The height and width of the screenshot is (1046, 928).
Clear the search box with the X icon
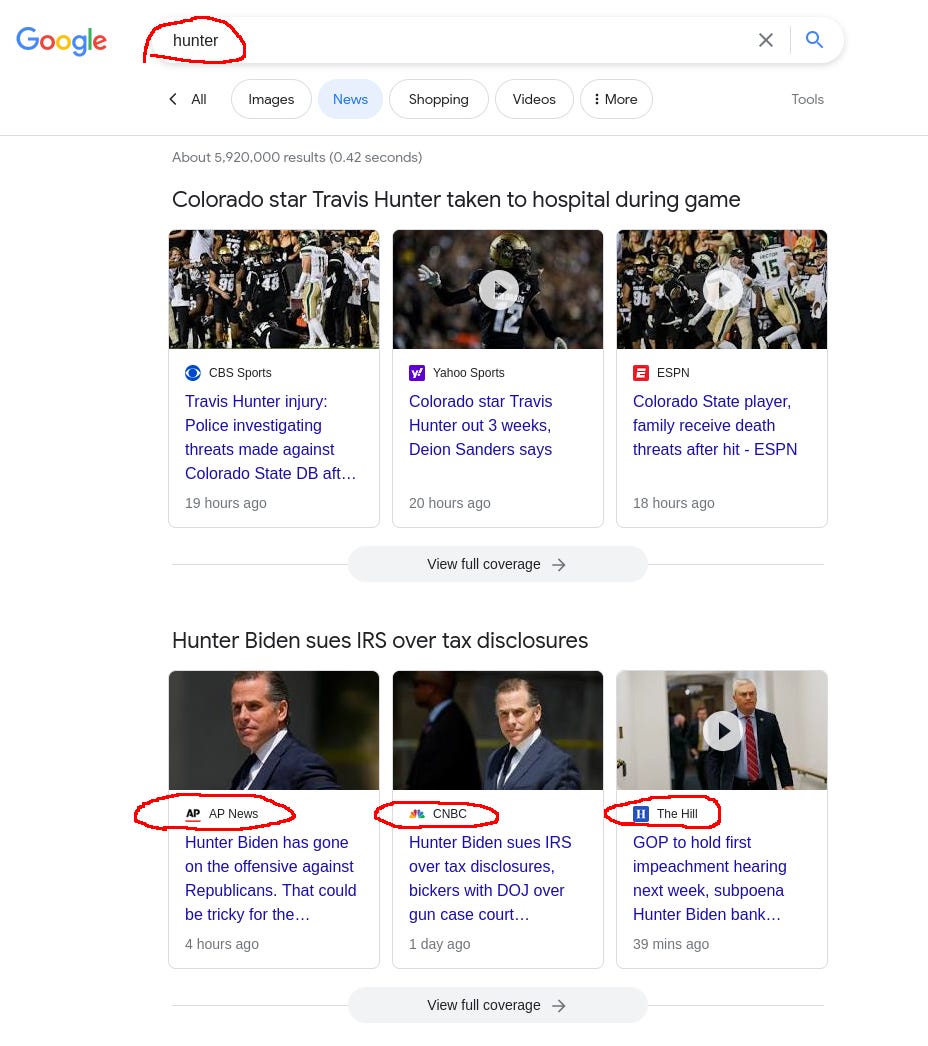766,40
